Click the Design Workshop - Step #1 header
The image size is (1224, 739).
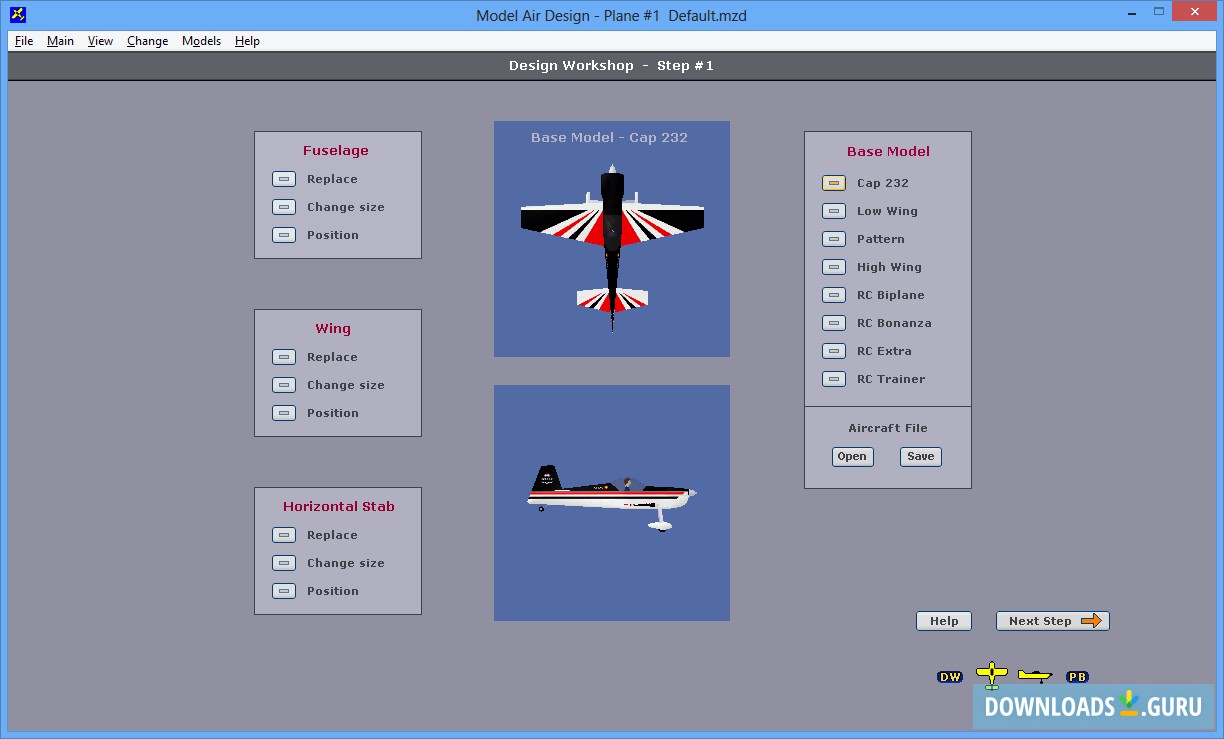[x=611, y=65]
